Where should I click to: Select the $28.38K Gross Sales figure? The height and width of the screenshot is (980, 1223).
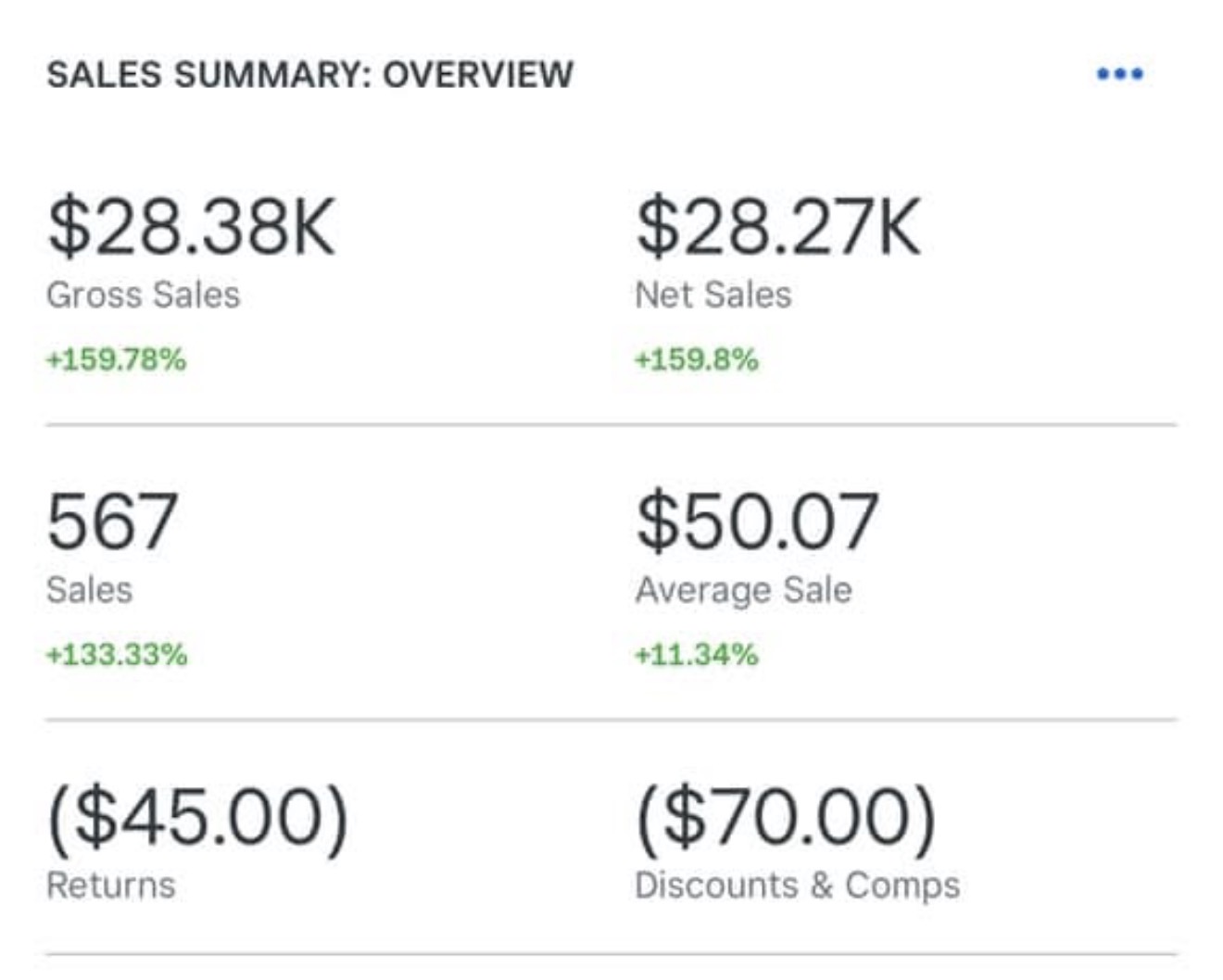[191, 226]
